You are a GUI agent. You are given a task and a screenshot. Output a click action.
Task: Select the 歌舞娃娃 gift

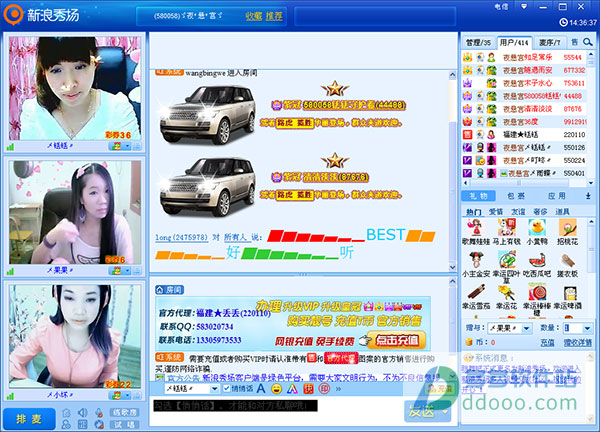tap(476, 231)
